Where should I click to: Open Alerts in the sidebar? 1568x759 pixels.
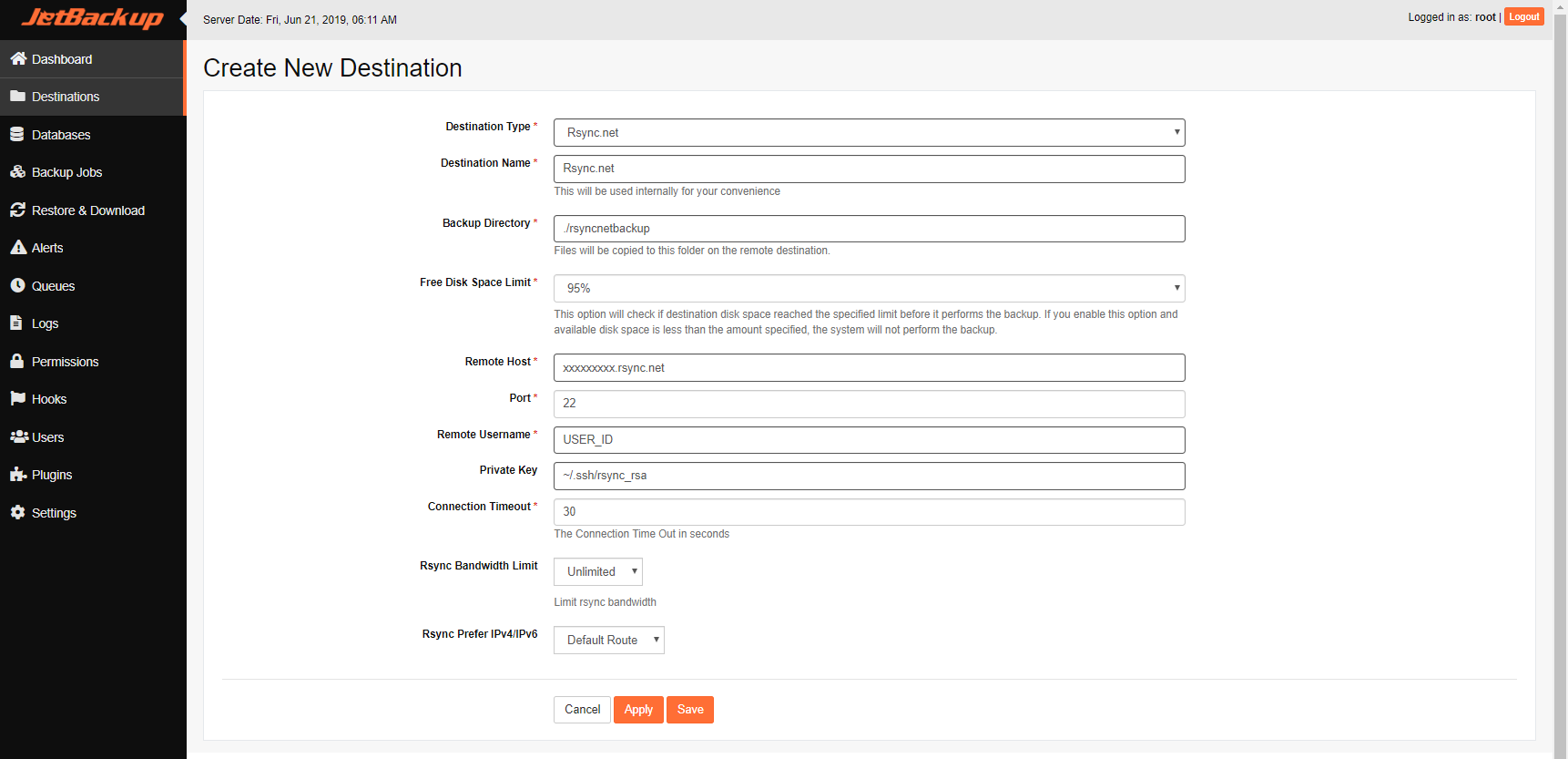(x=93, y=248)
